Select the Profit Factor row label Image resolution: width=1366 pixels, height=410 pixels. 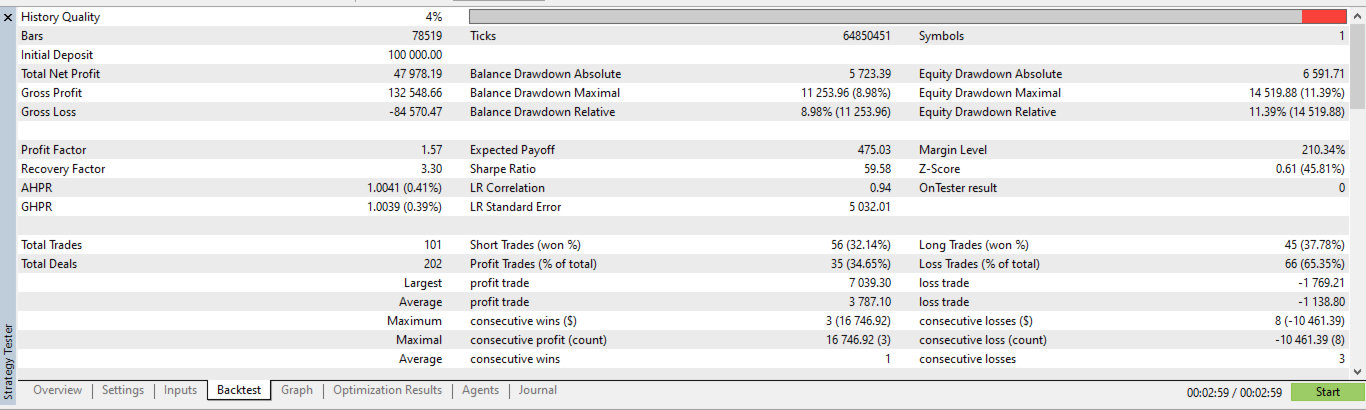[x=49, y=150]
